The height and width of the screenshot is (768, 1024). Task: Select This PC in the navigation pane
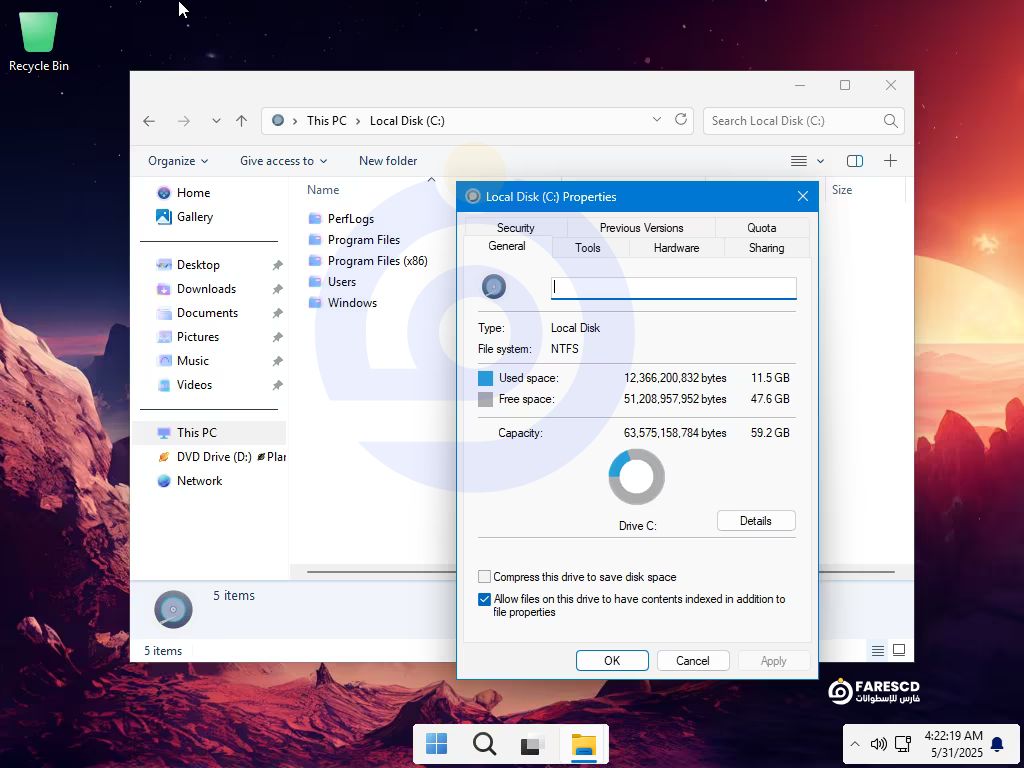pos(209,433)
